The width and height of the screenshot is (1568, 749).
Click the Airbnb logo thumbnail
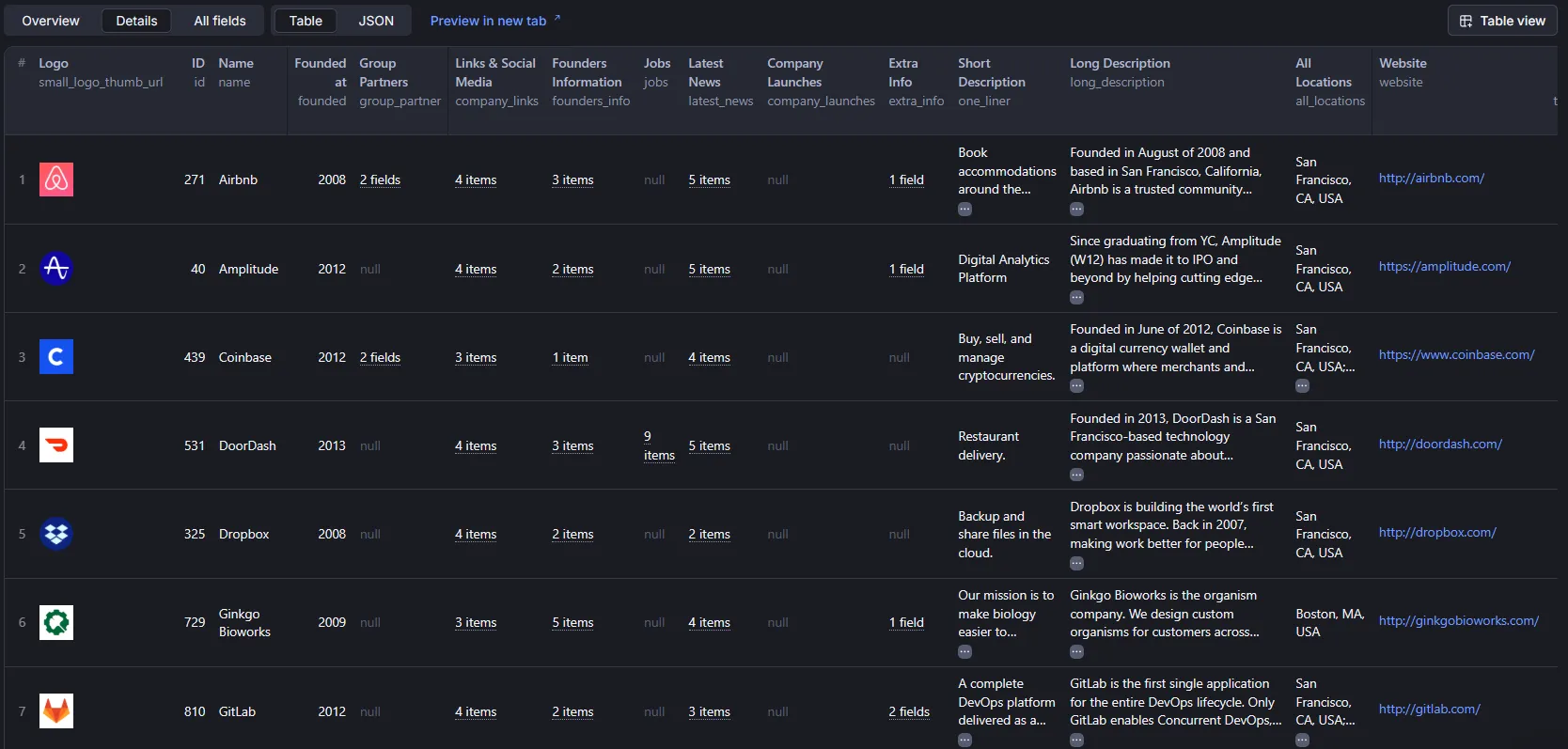[56, 179]
